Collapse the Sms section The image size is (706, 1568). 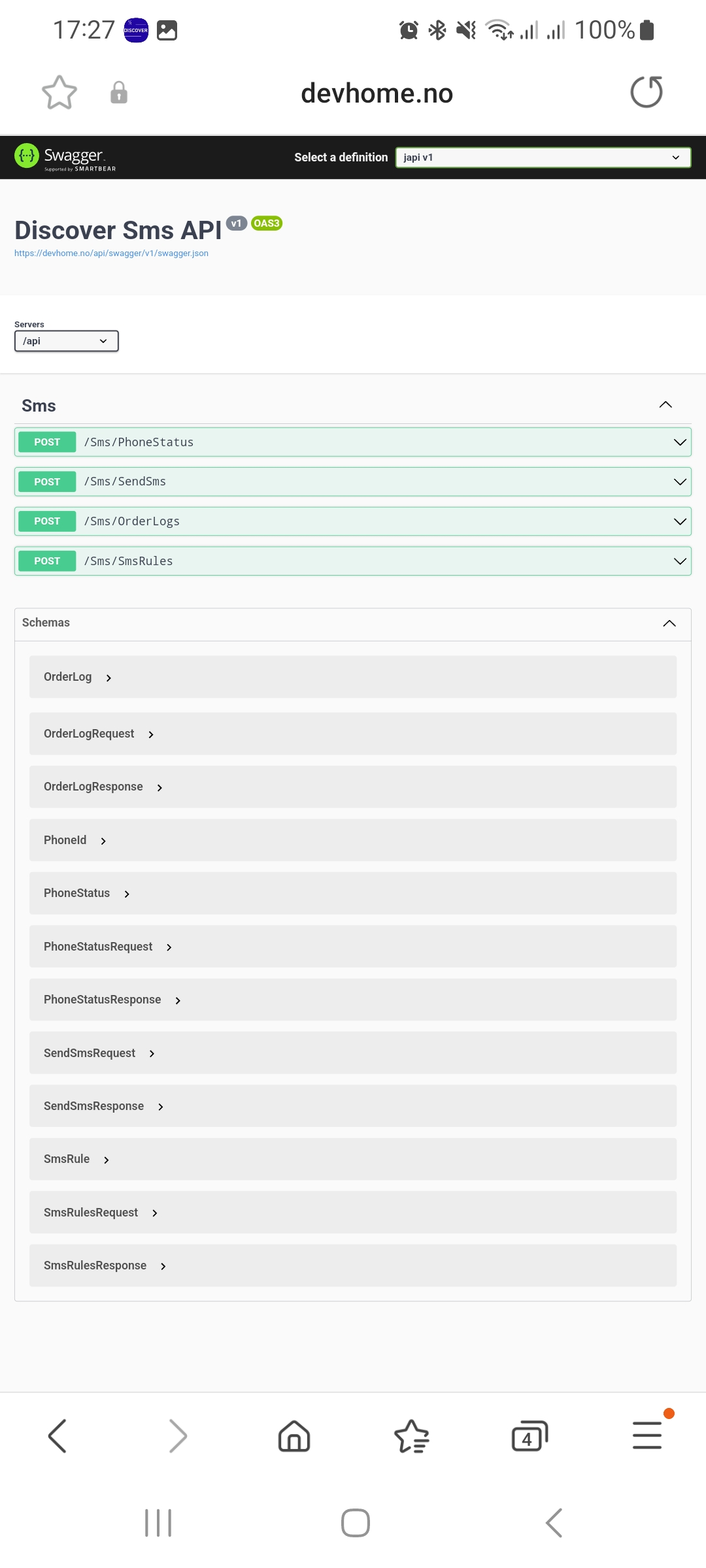(x=665, y=405)
